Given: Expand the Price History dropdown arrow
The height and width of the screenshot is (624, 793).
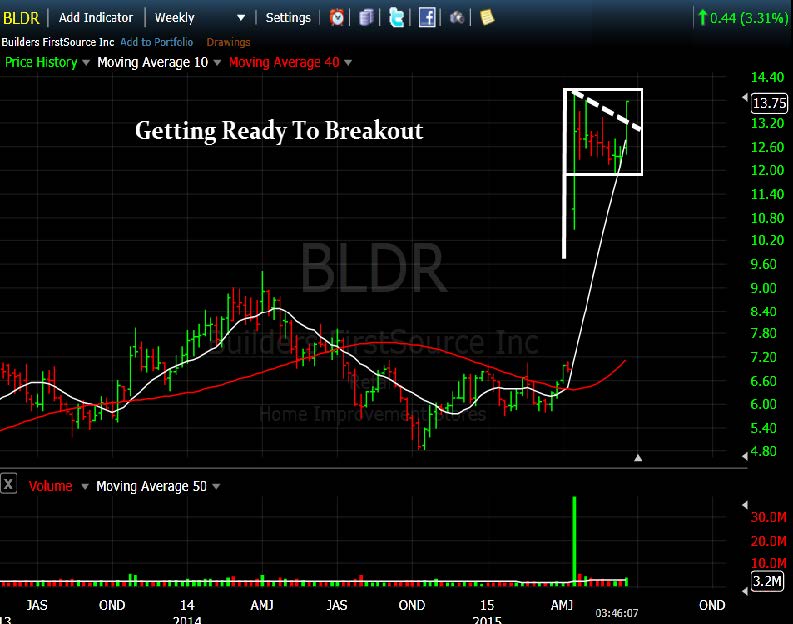Looking at the screenshot, I should click(85, 63).
